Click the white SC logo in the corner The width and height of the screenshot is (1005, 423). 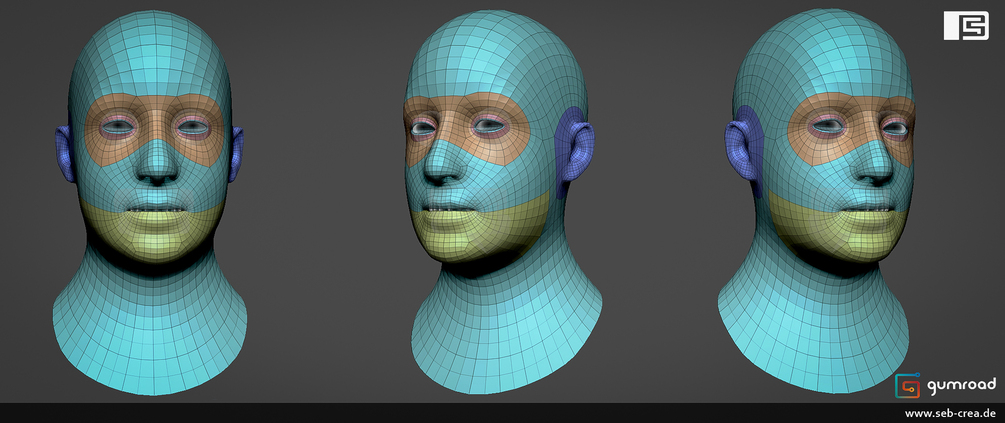(966, 26)
